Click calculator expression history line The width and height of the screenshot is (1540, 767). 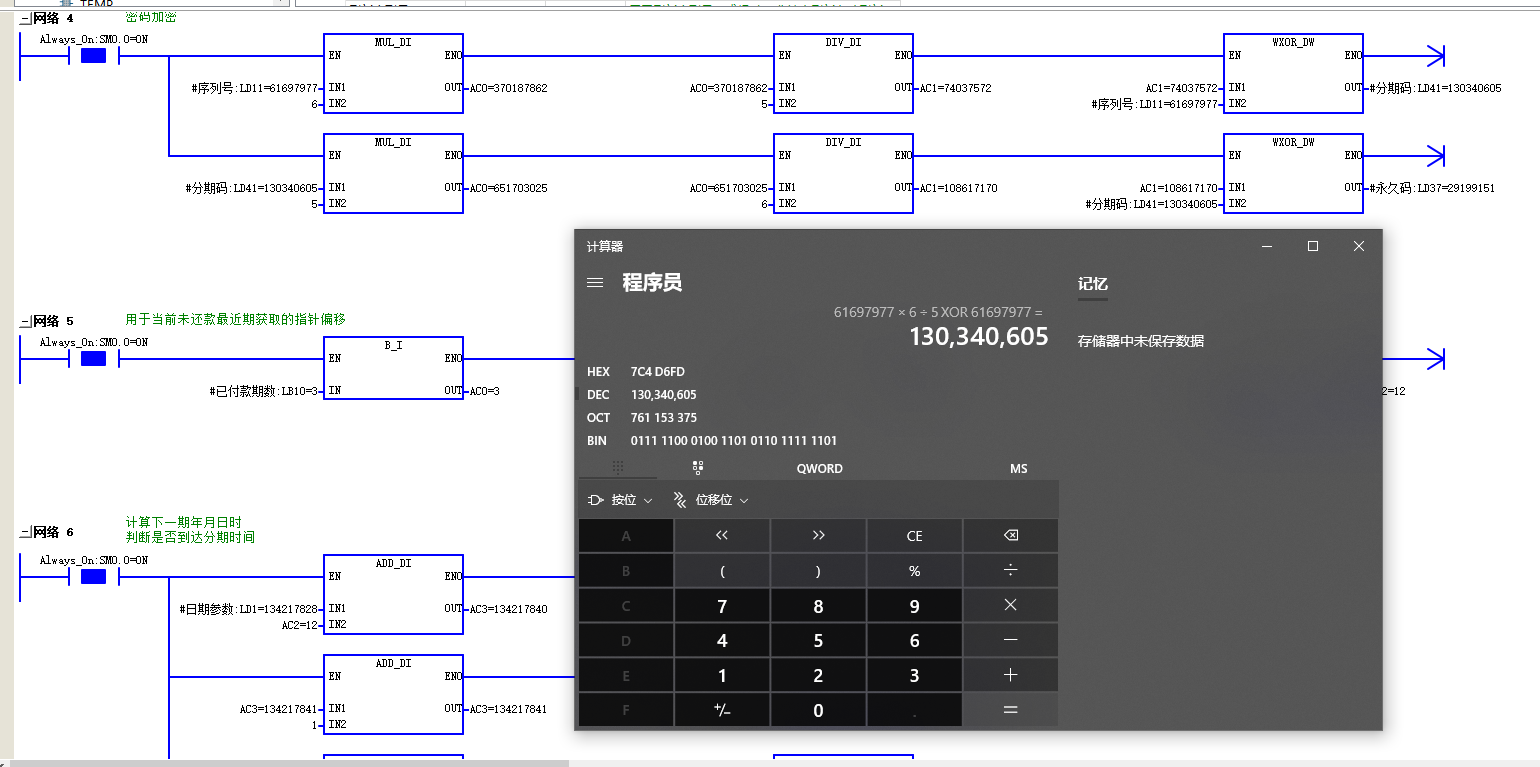click(938, 313)
